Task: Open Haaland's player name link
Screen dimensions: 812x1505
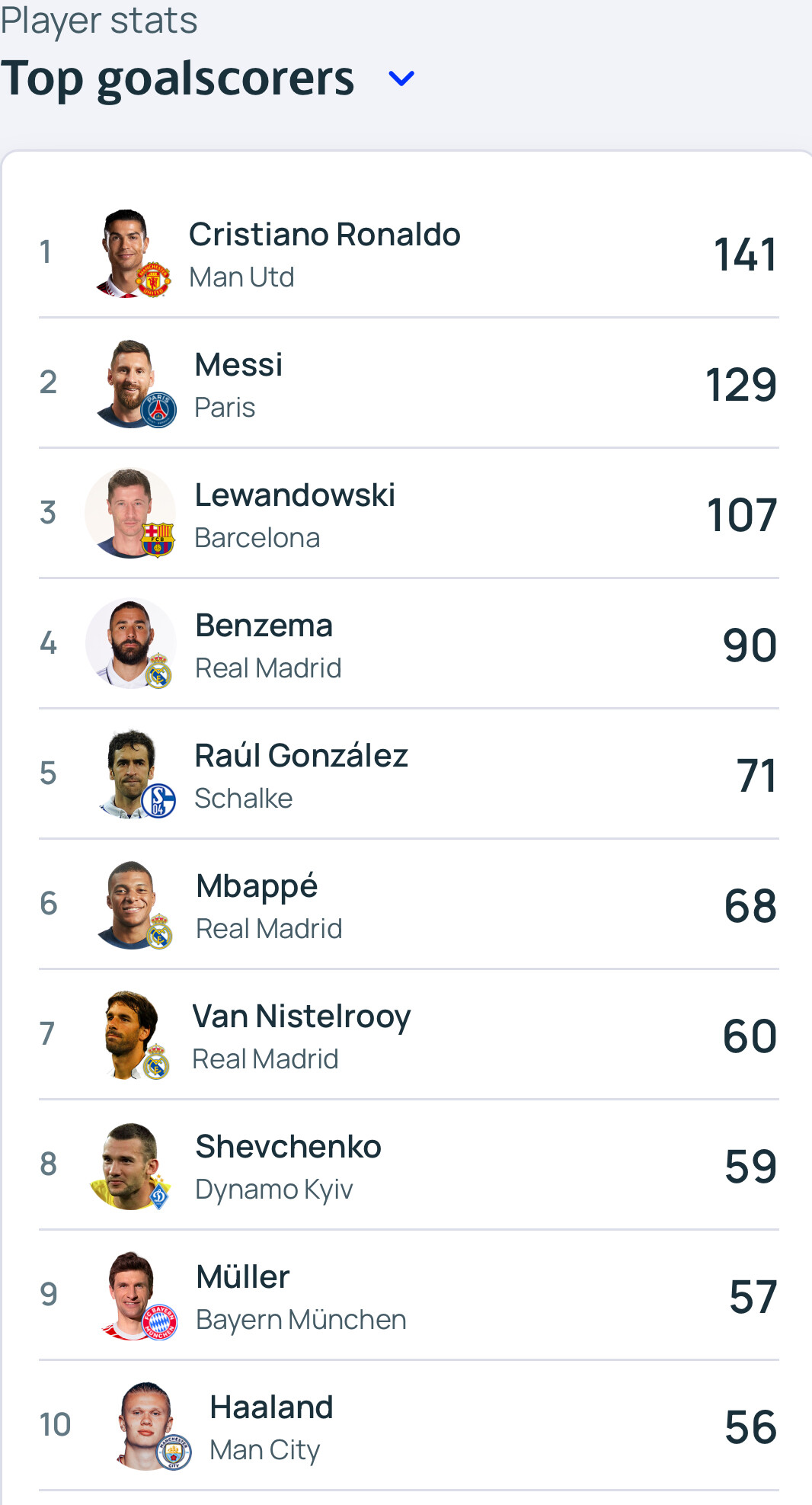Action: click(x=271, y=1407)
